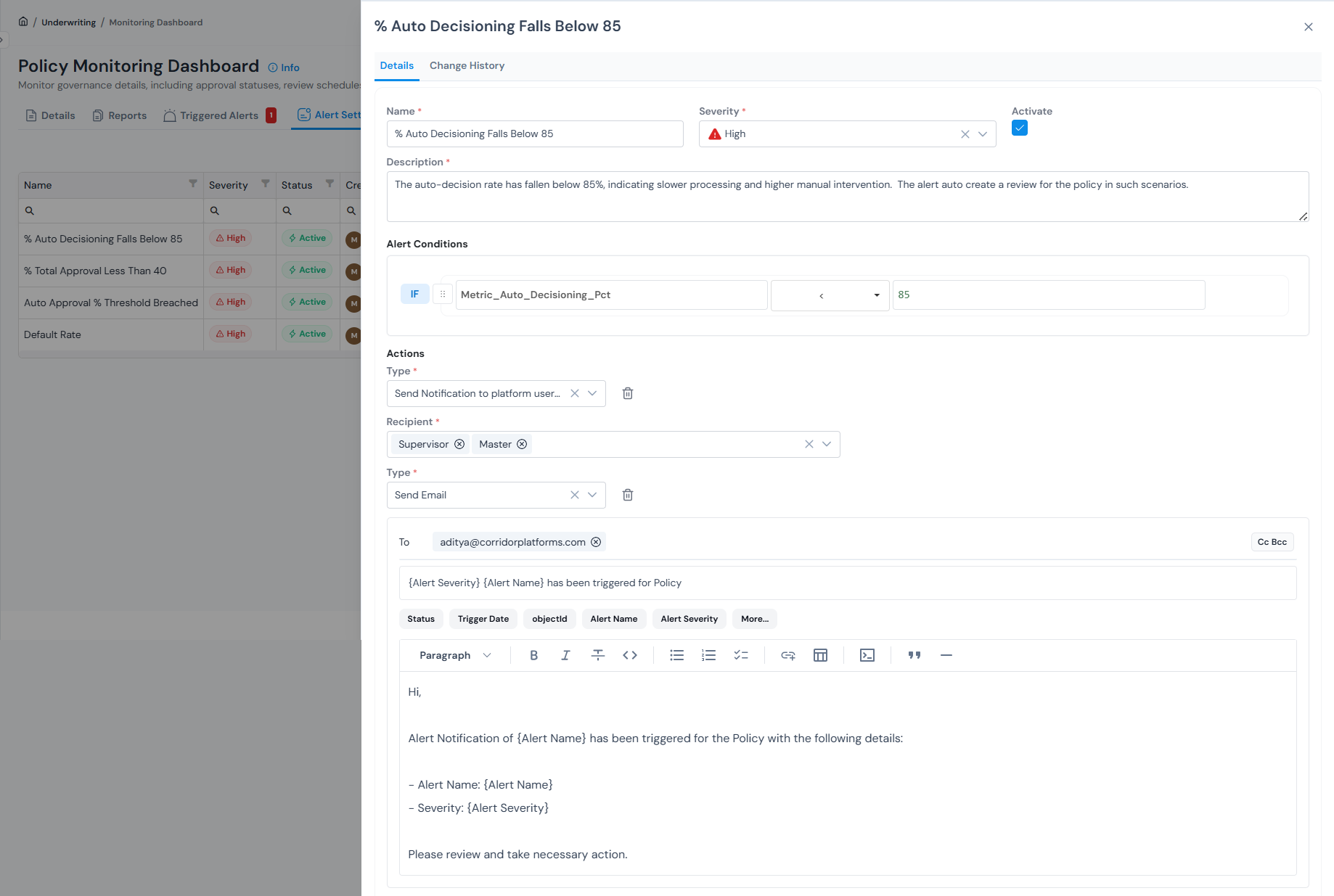Click the Italic formatting icon

pos(565,655)
